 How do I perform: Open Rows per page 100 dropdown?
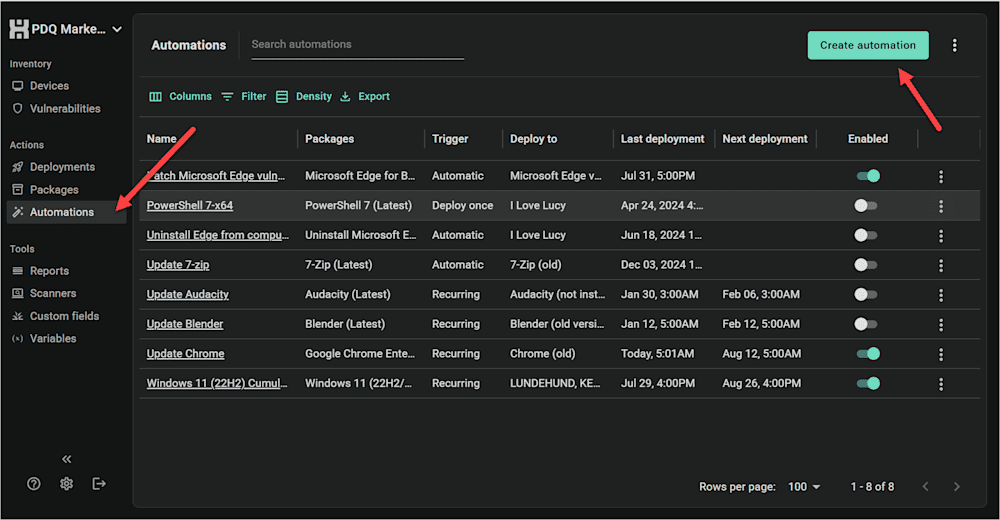[x=804, y=487]
